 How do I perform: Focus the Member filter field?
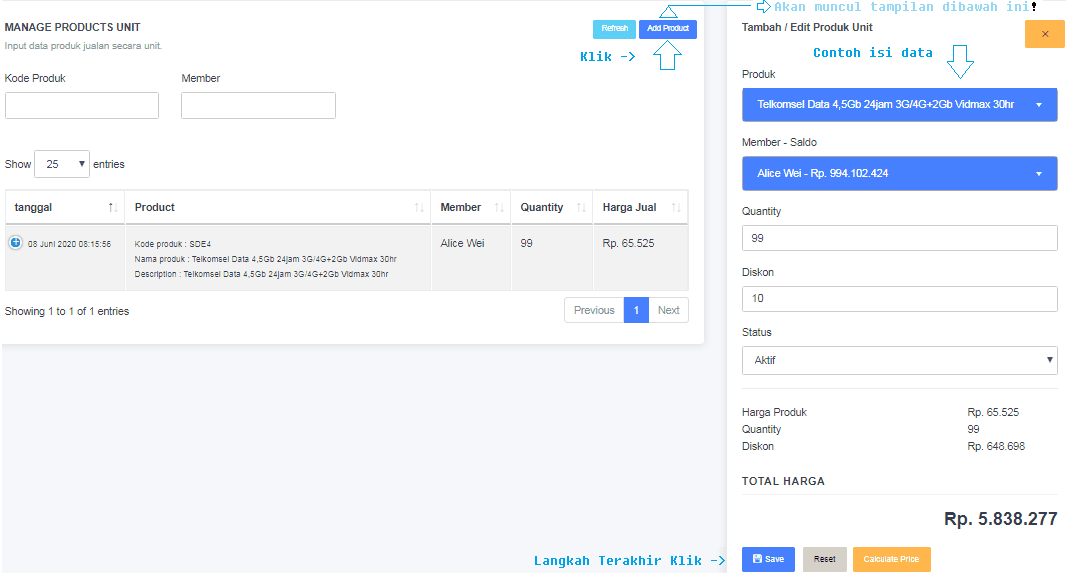click(258, 106)
